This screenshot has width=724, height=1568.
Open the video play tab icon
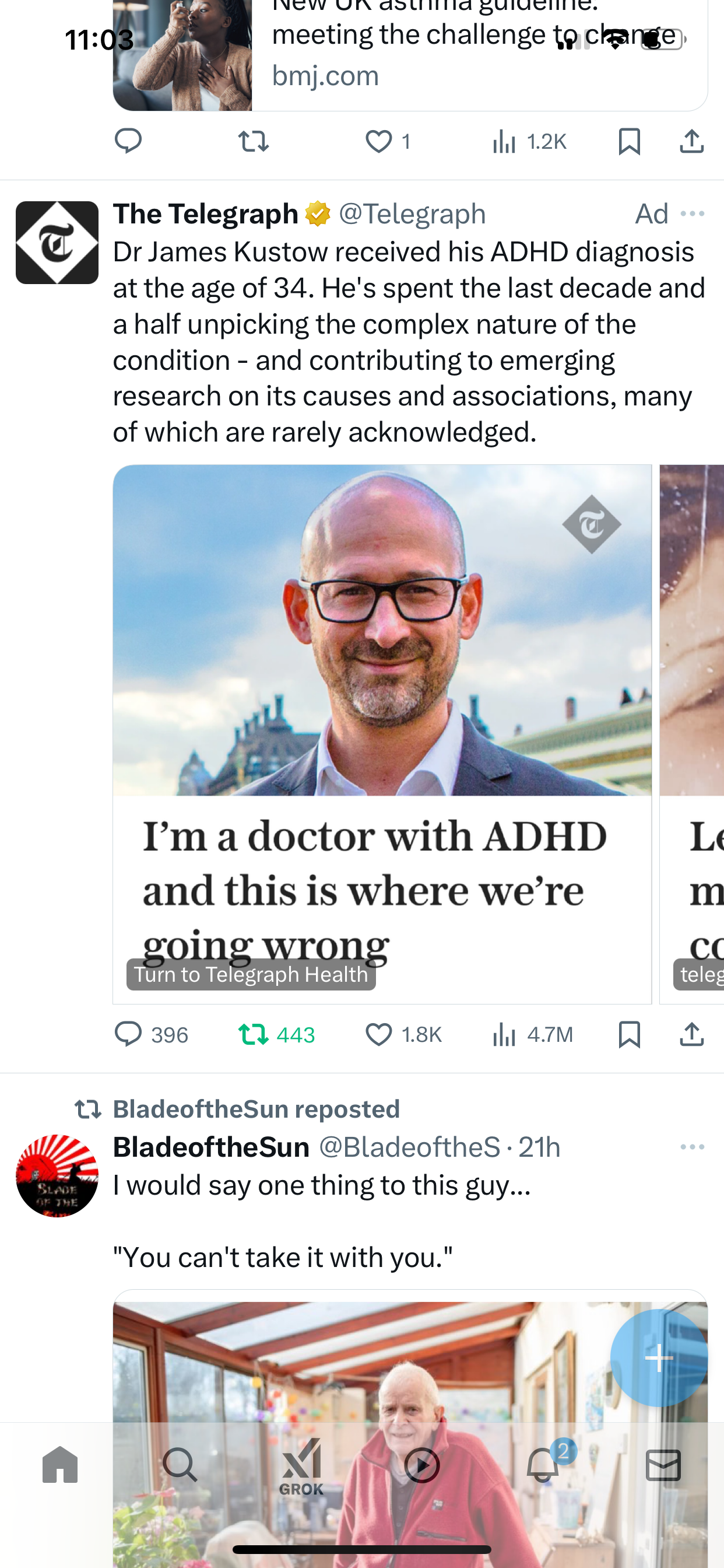coord(421,1465)
